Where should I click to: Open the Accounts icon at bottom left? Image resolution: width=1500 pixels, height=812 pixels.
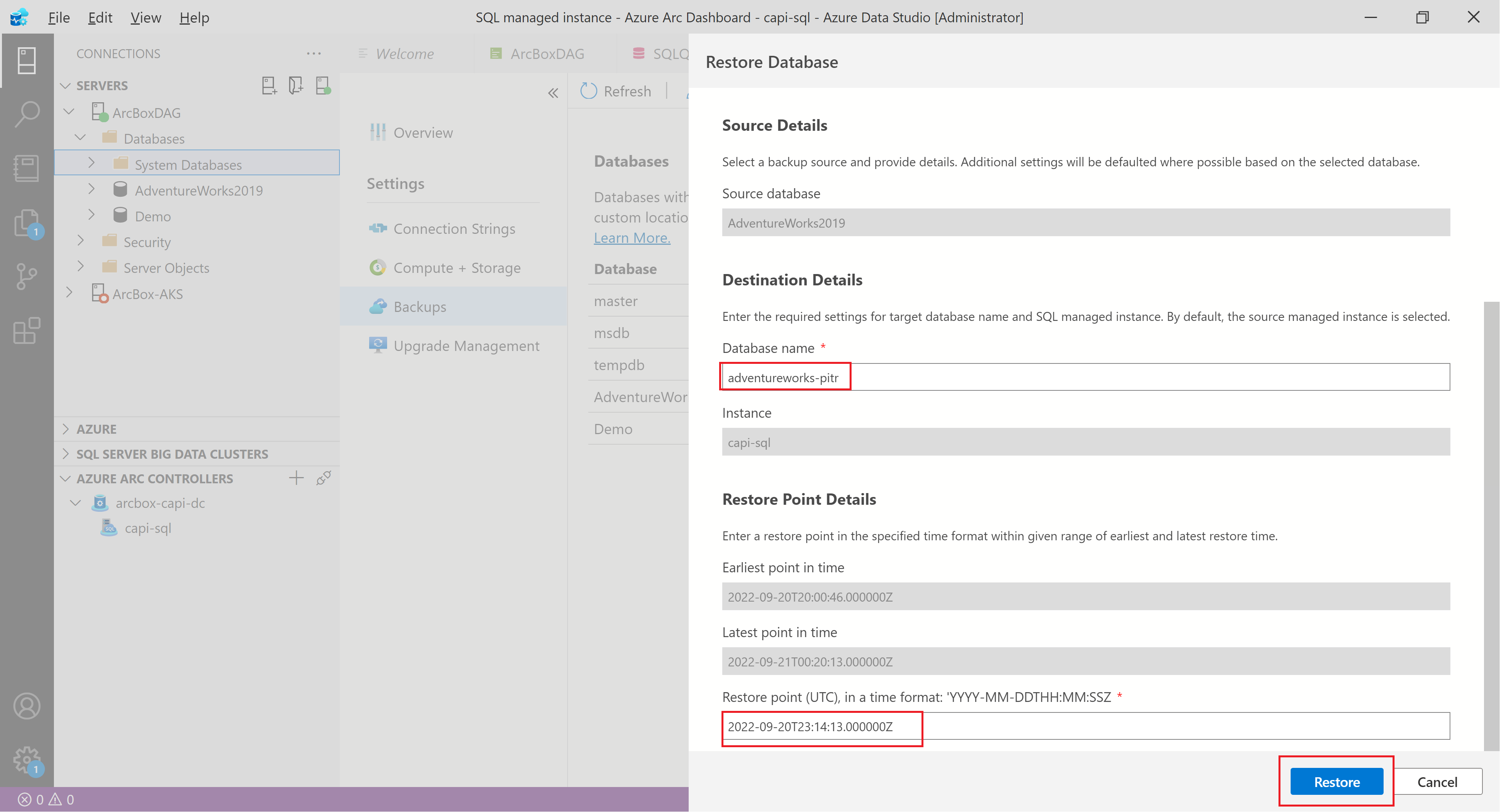pyautogui.click(x=27, y=706)
